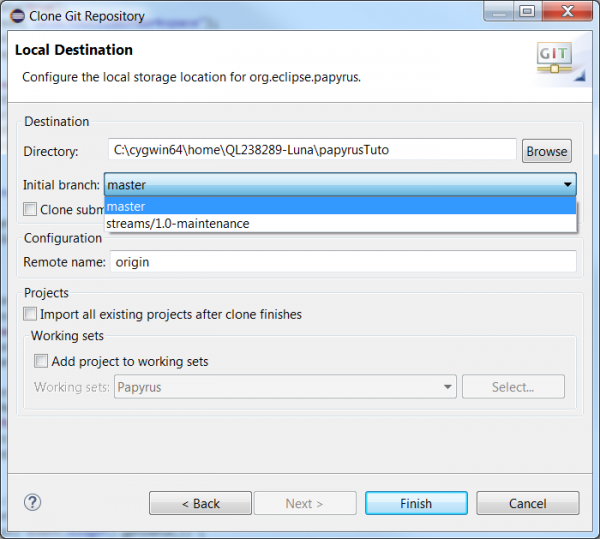Click the Finish button

[416, 503]
